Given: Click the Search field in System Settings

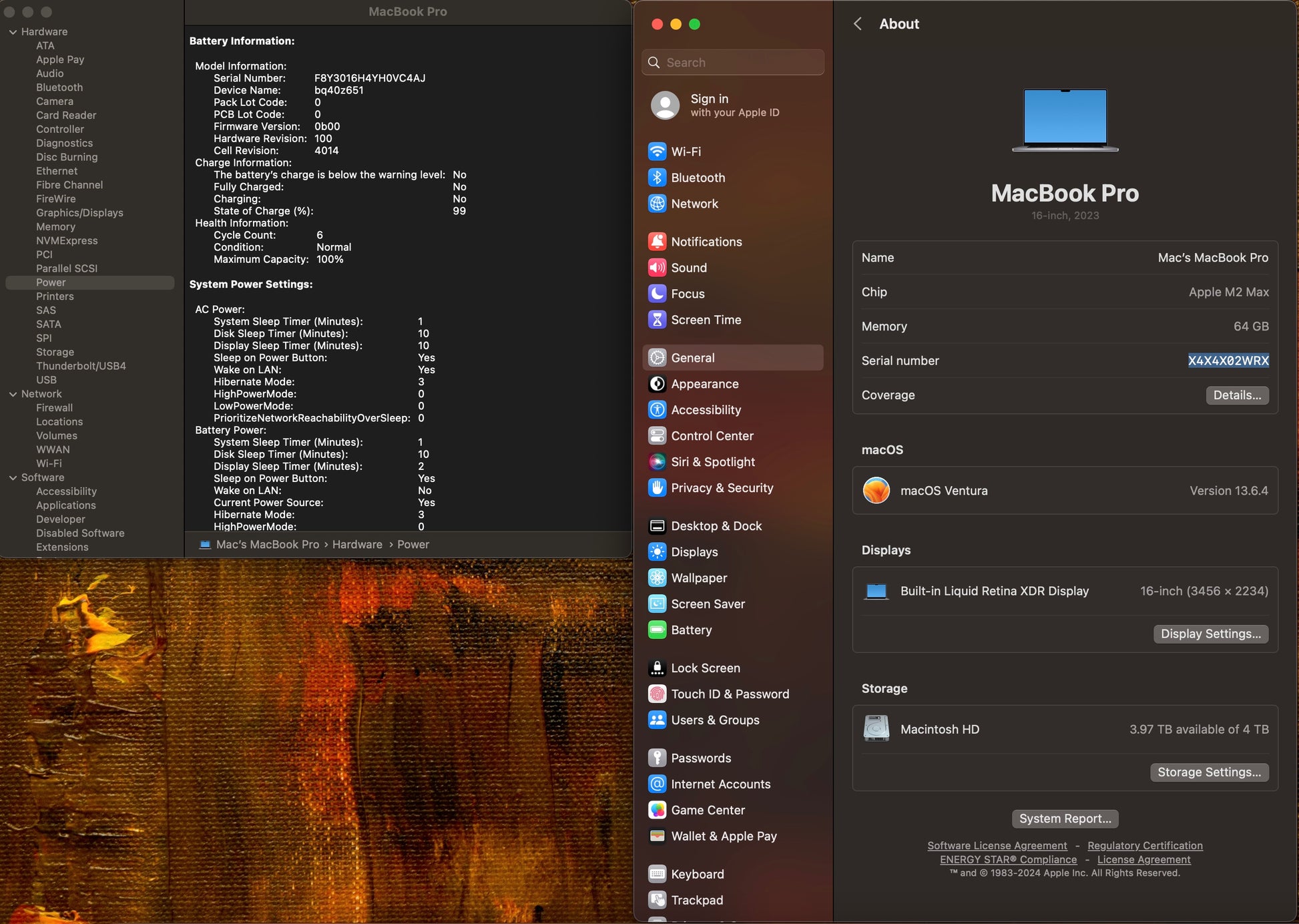Looking at the screenshot, I should point(733,62).
